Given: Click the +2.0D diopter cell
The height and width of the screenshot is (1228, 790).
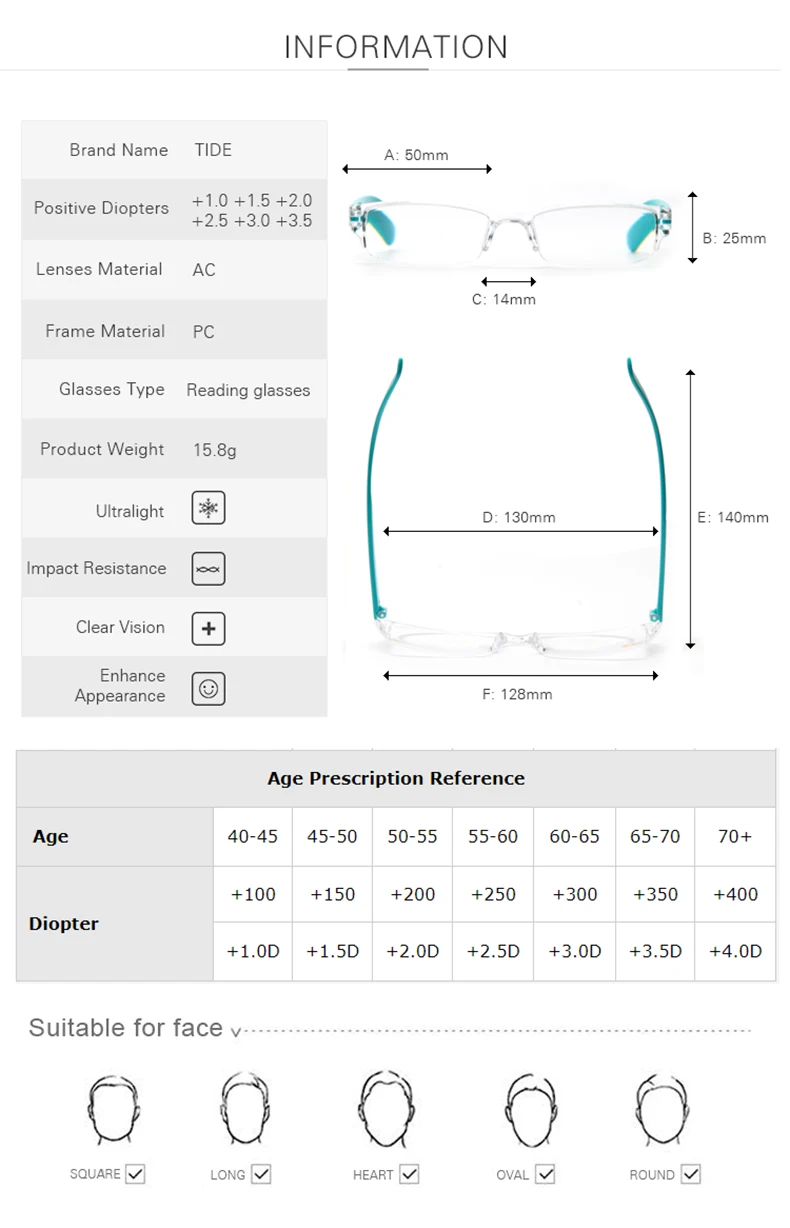Looking at the screenshot, I should pos(413,951).
